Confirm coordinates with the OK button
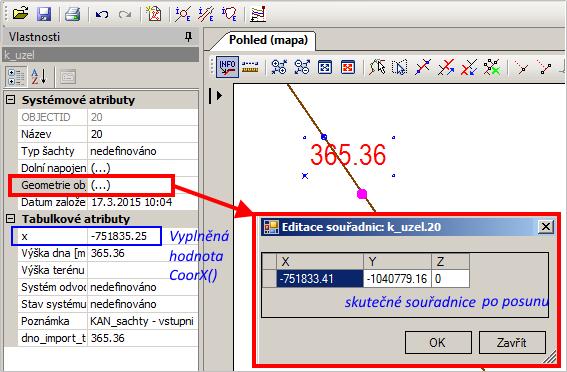Screen dimensions: 567x372 click(438, 342)
